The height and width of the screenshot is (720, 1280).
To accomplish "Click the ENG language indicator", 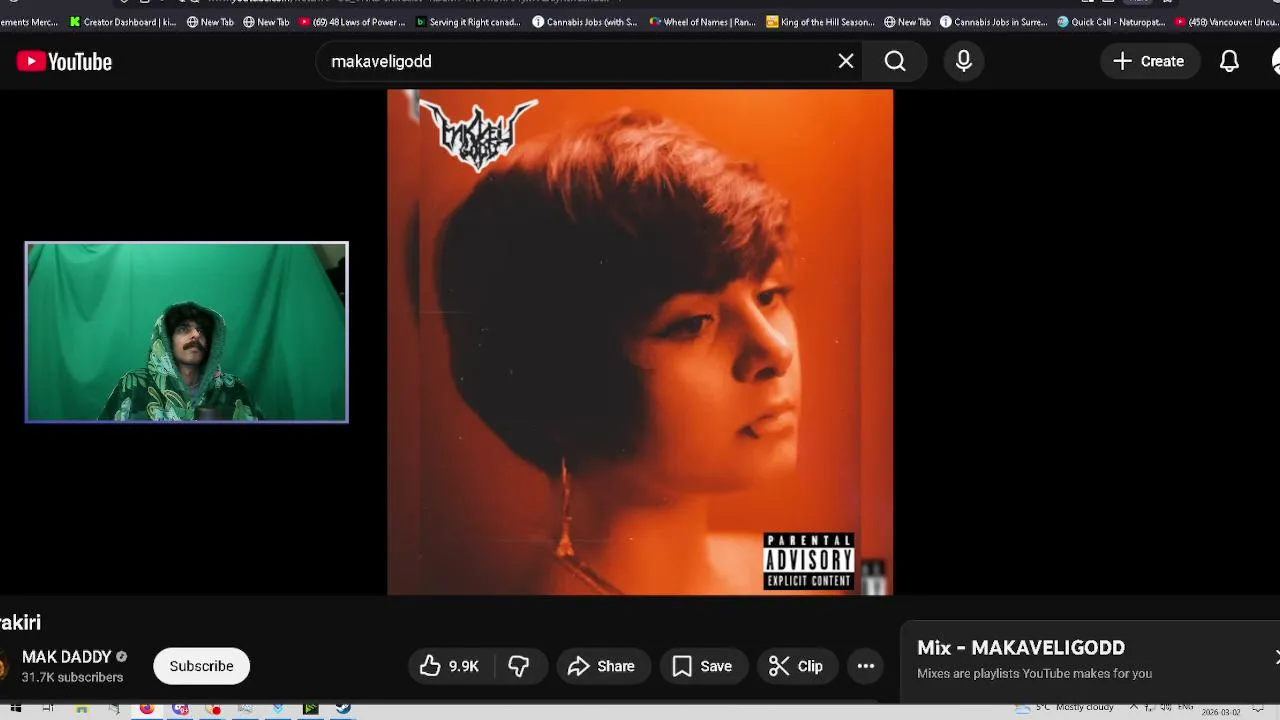I will tap(1186, 706).
